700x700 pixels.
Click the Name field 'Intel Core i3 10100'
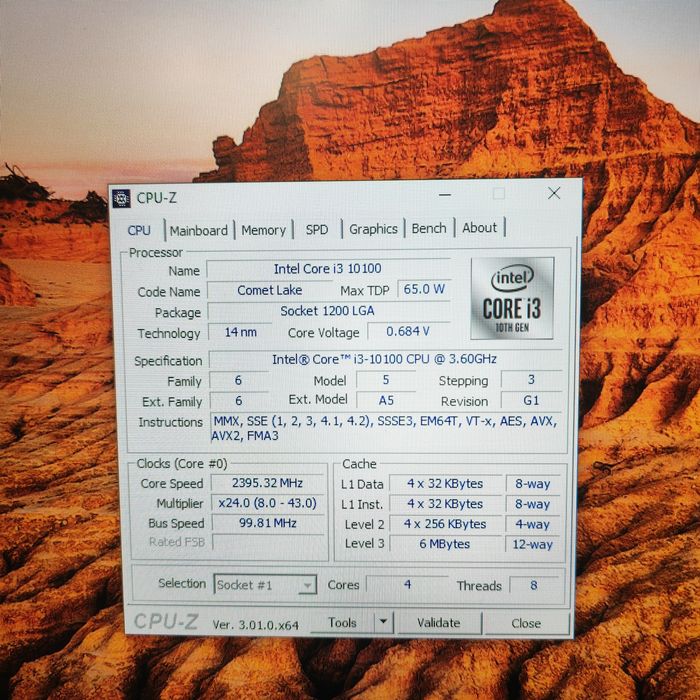pyautogui.click(x=328, y=269)
